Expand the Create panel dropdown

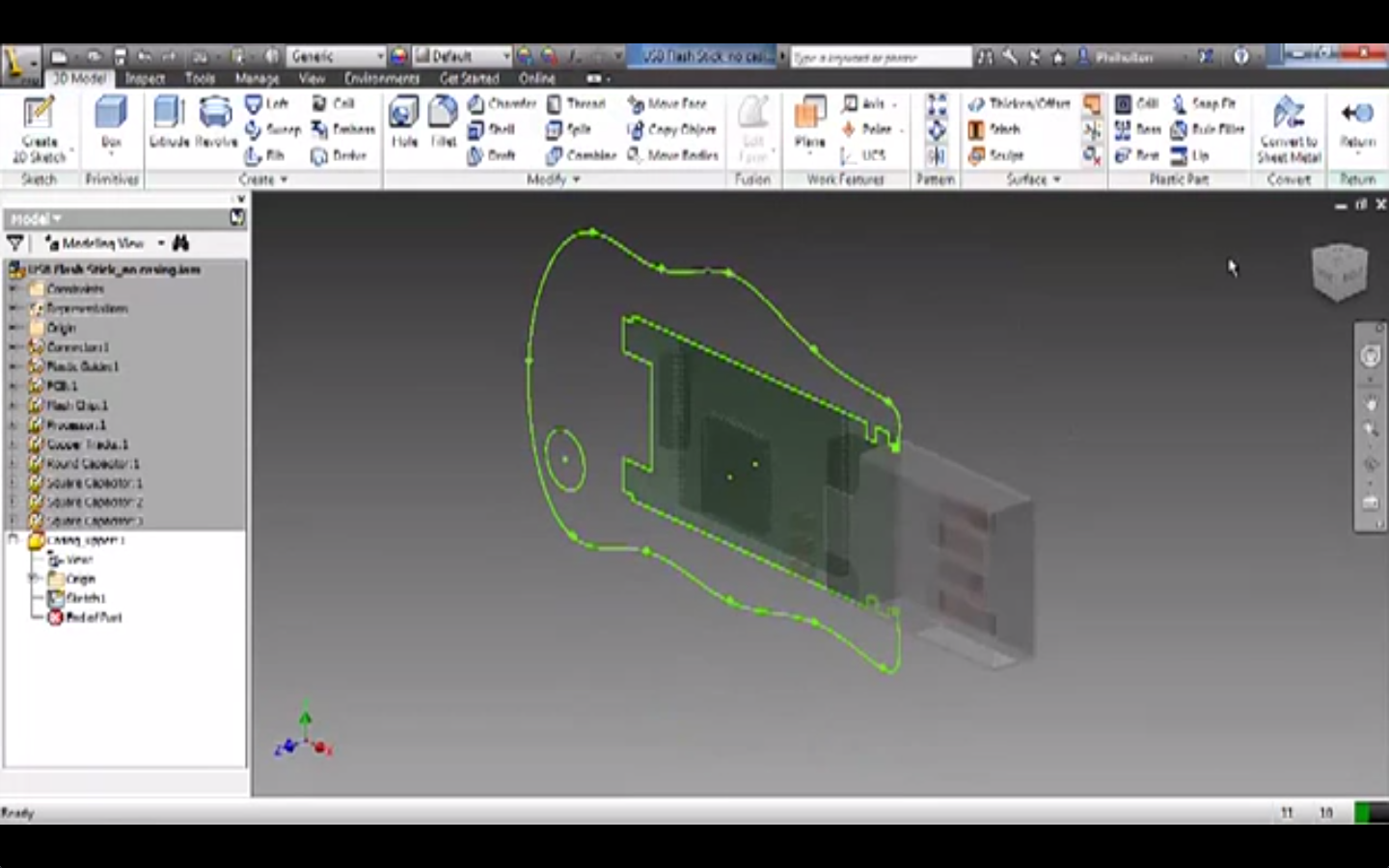pos(262,179)
